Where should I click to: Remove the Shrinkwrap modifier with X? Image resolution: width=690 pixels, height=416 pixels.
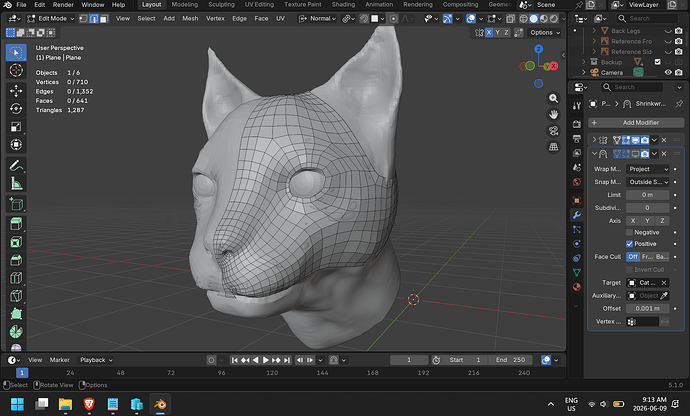[664, 154]
